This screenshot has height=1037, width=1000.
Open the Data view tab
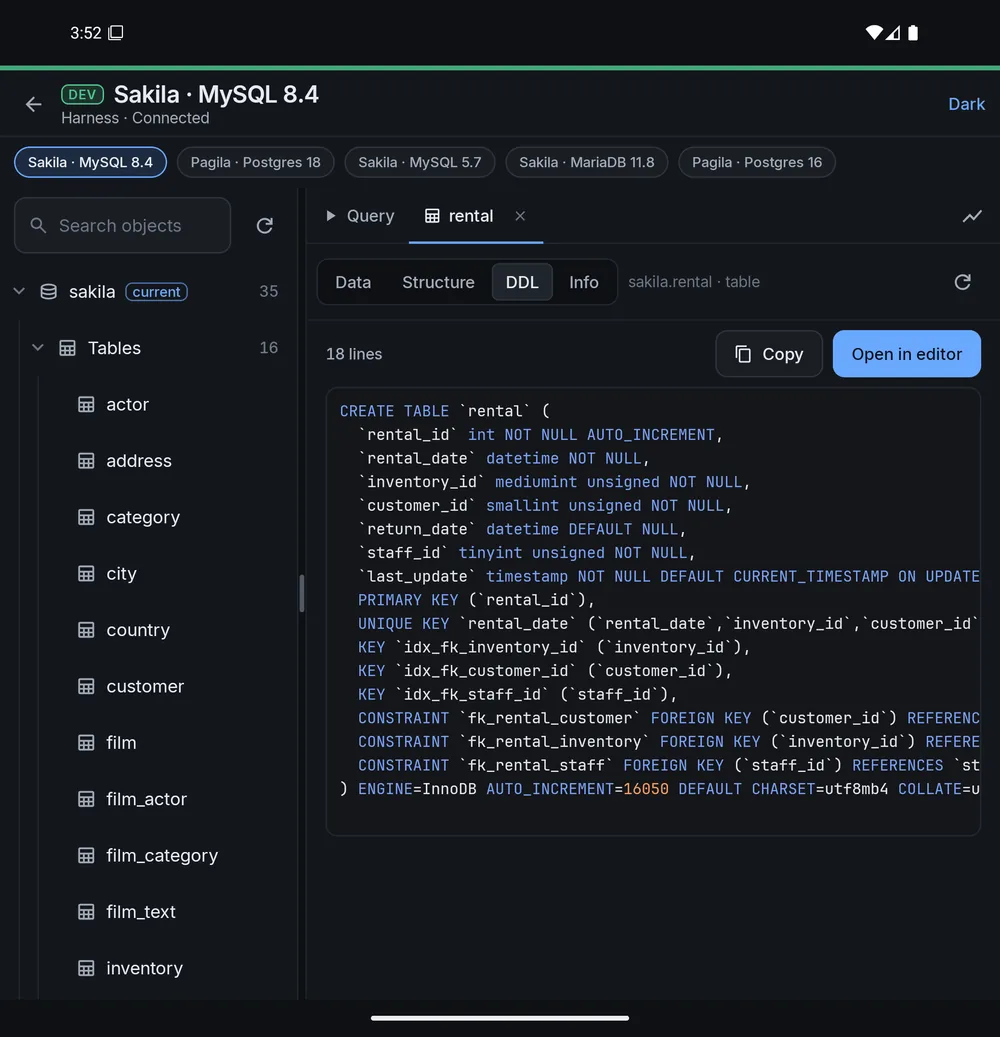353,282
